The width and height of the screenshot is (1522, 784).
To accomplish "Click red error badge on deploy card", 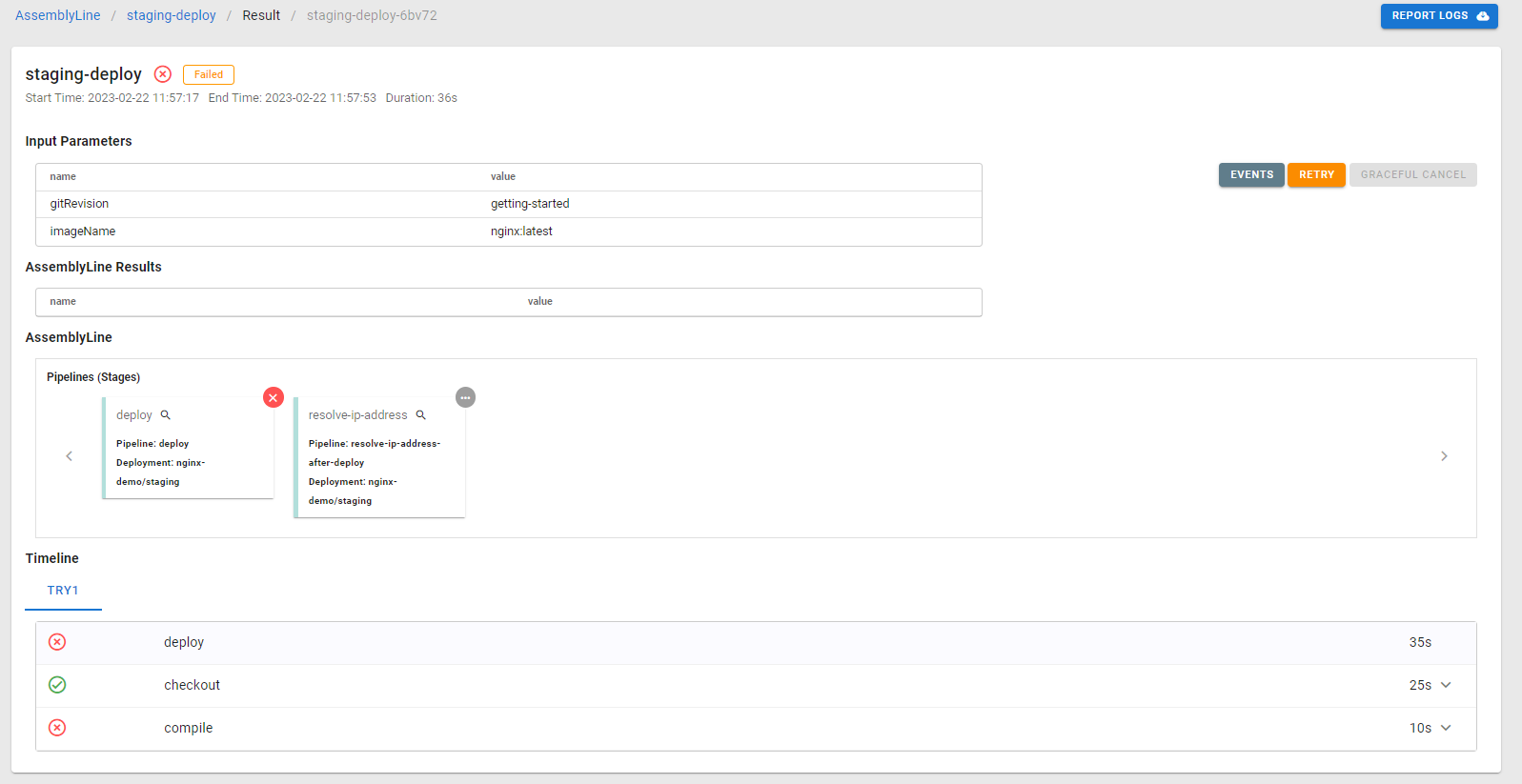I will pos(274,397).
